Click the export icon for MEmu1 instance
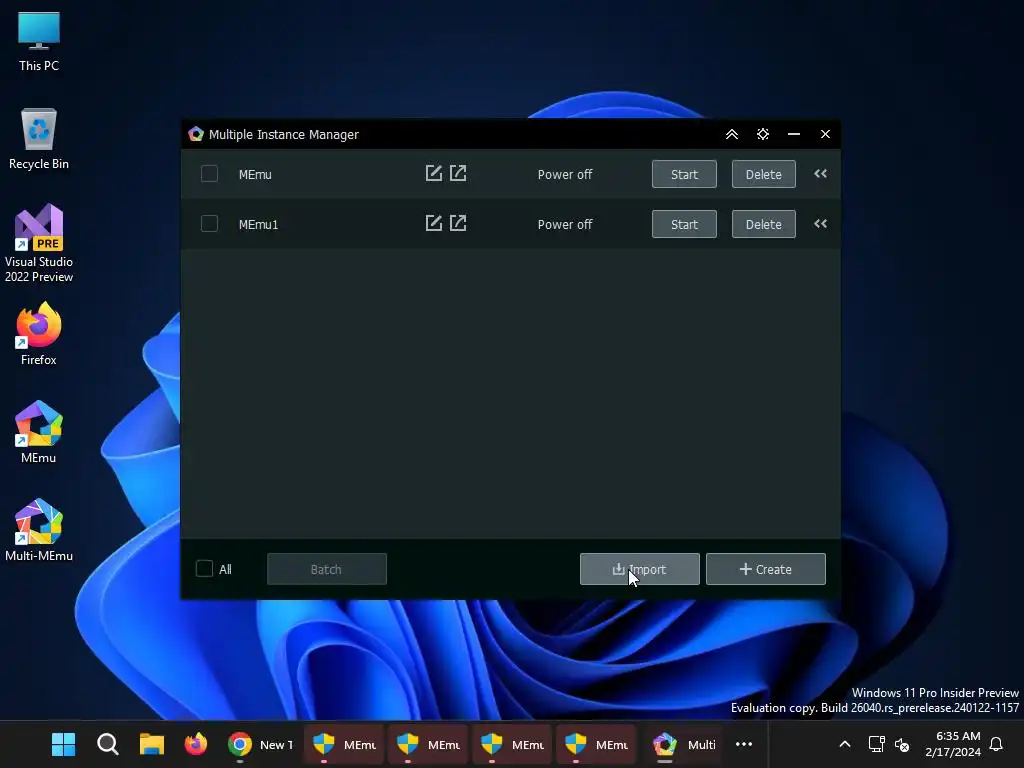The height and width of the screenshot is (768, 1024). (x=458, y=223)
